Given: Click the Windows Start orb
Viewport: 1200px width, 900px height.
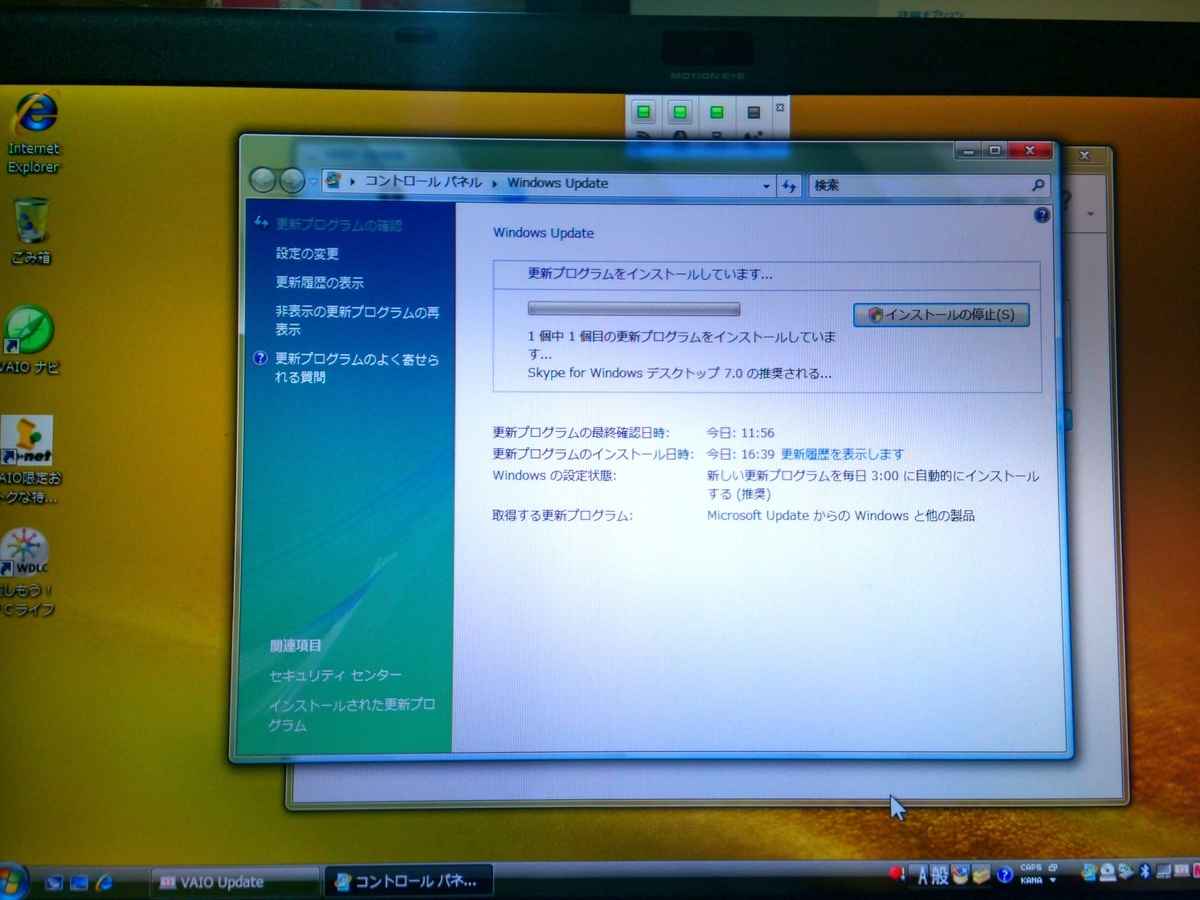Looking at the screenshot, I should [12, 881].
